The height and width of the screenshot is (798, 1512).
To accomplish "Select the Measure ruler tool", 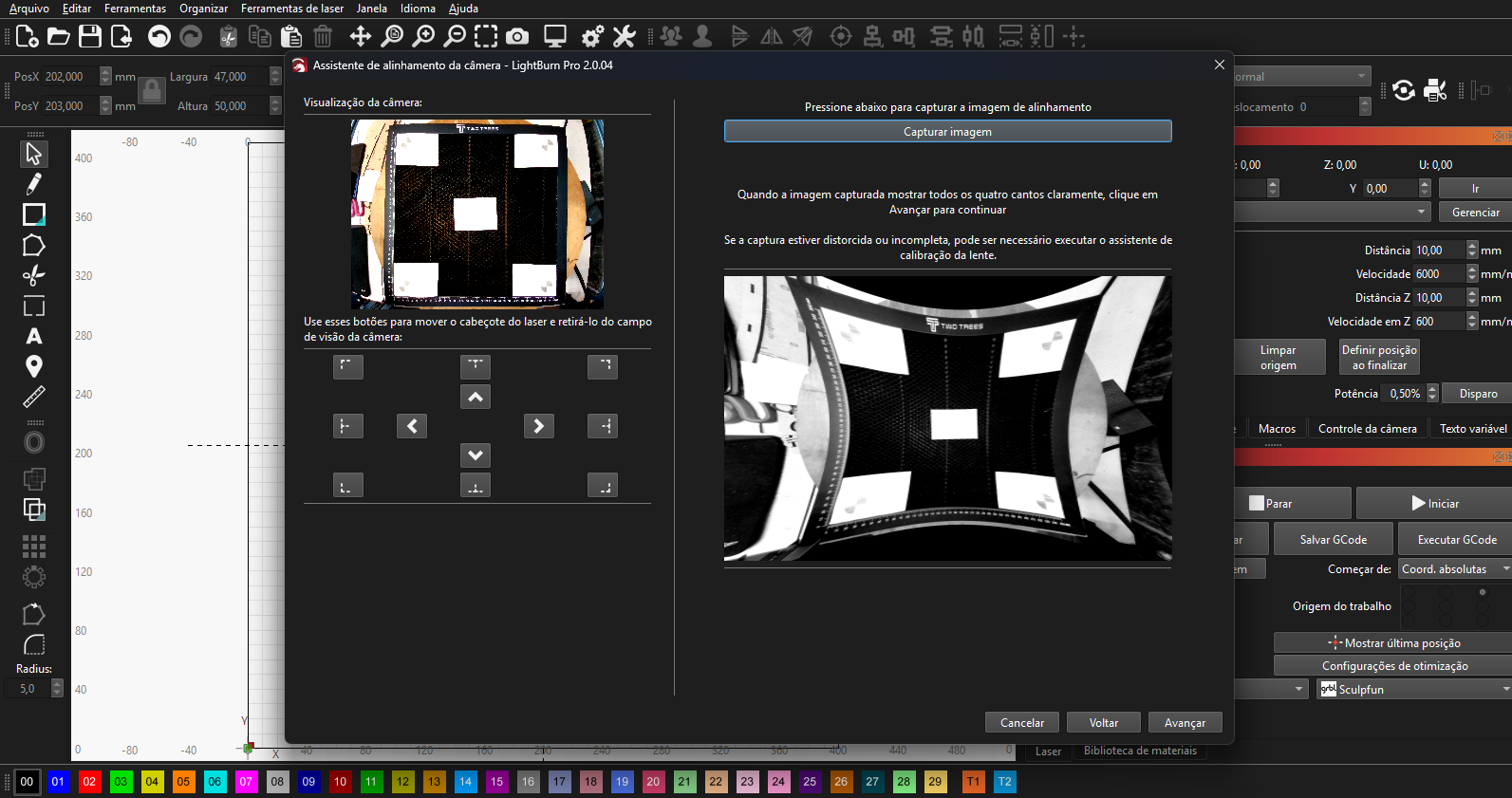I will tap(34, 397).
